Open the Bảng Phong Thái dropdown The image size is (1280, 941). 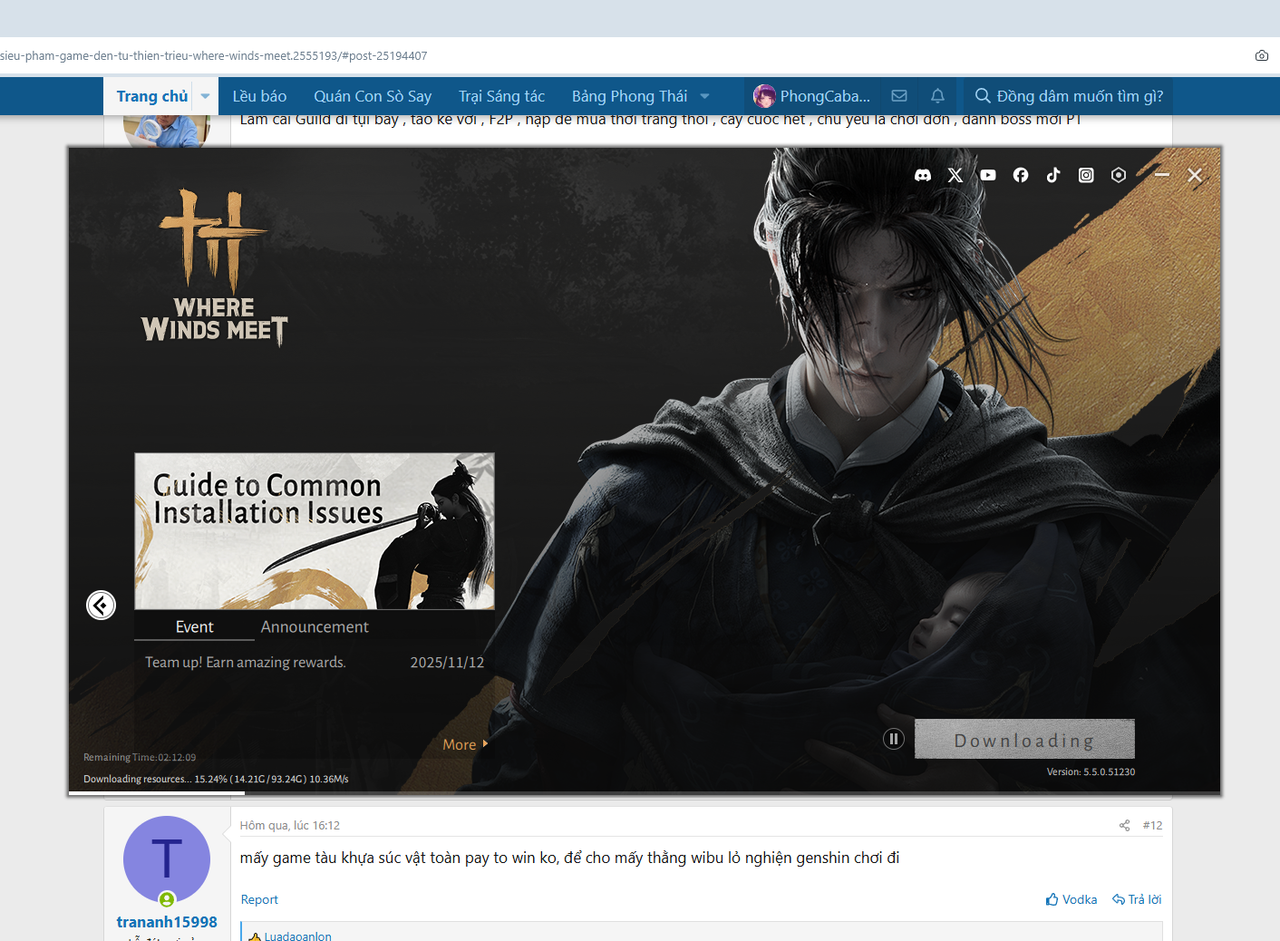point(640,95)
